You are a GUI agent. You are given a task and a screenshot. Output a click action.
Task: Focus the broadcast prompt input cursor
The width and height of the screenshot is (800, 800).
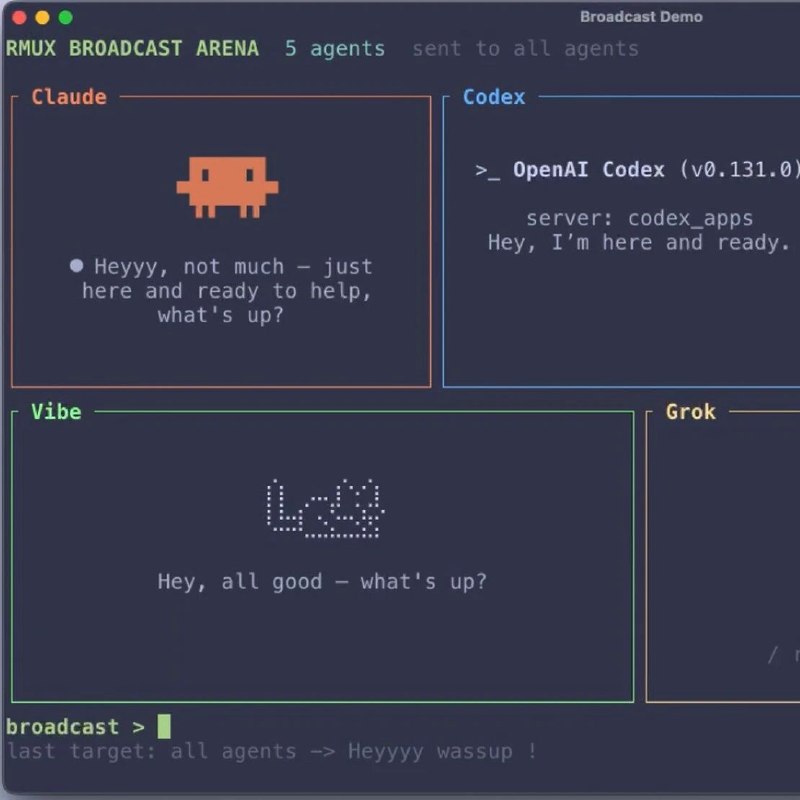(164, 726)
